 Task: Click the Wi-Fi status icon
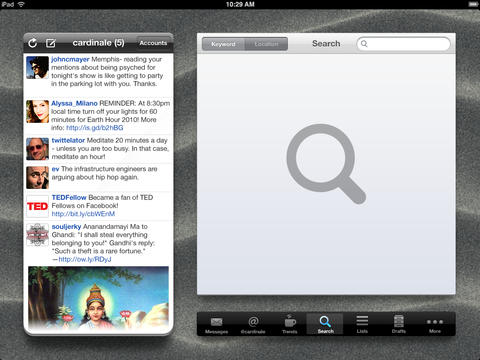pyautogui.click(x=21, y=4)
